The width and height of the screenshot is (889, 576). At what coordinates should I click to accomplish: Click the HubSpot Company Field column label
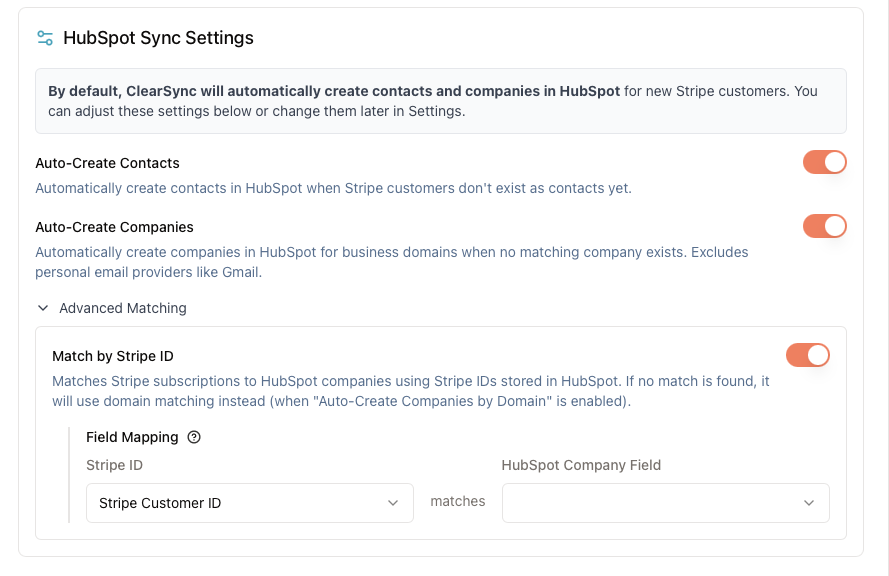point(581,465)
